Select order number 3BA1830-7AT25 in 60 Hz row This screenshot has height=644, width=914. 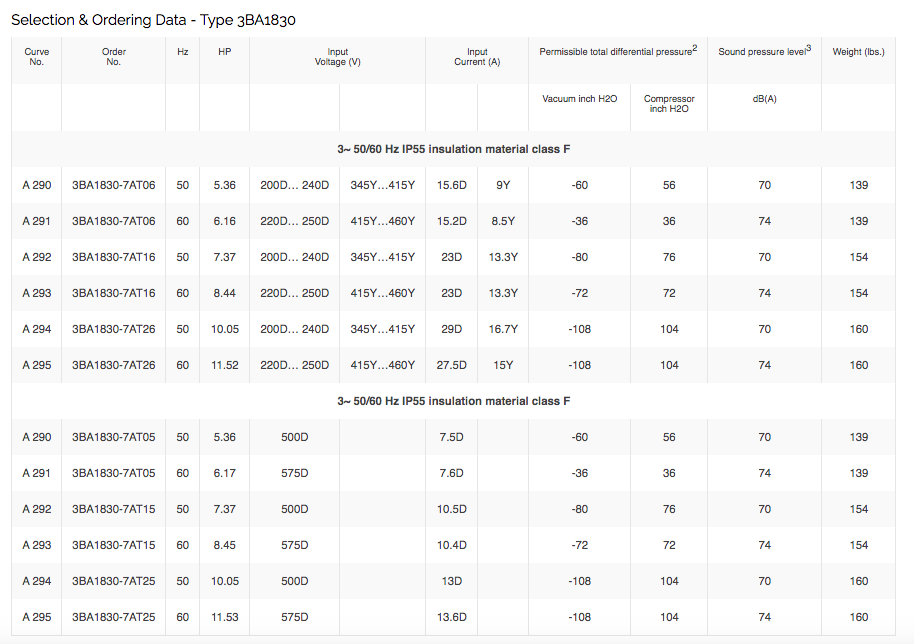pos(113,617)
